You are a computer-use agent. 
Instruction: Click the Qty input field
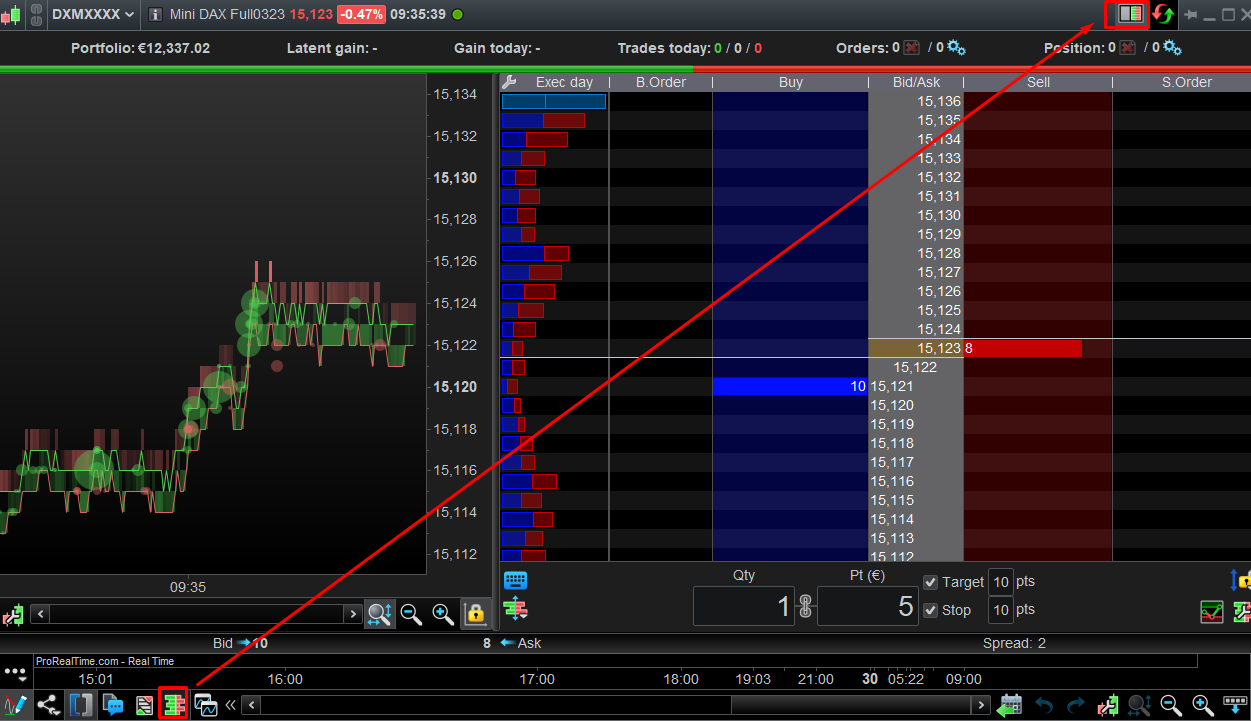(x=744, y=606)
